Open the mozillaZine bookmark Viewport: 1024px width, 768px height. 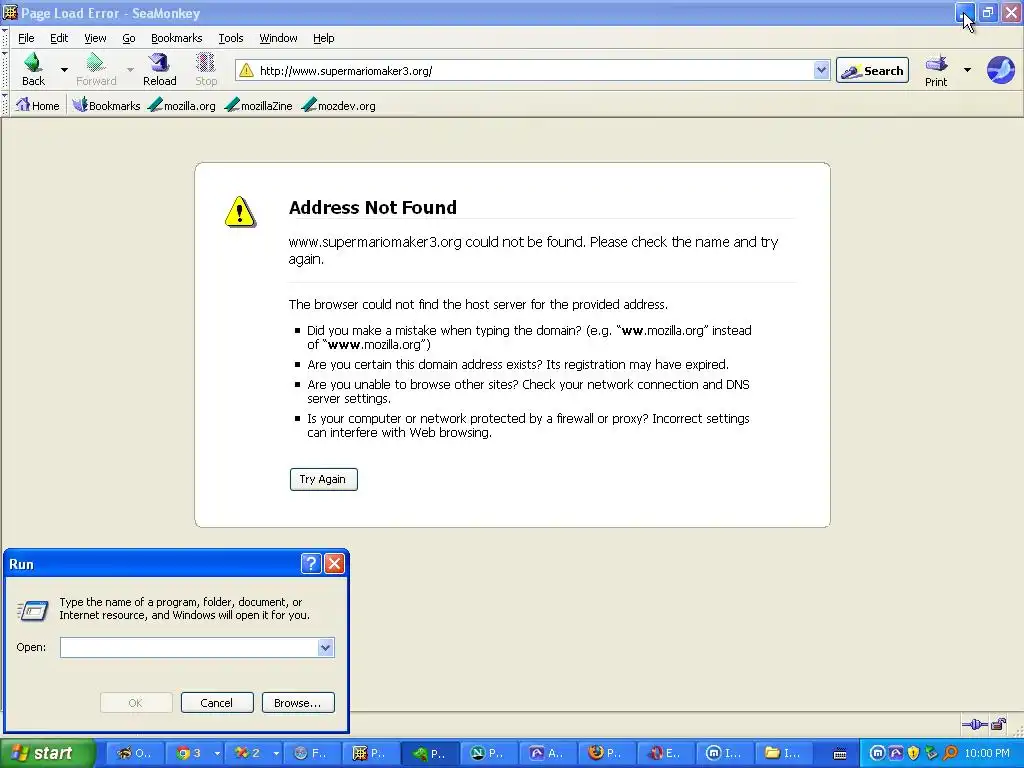pyautogui.click(x=259, y=105)
